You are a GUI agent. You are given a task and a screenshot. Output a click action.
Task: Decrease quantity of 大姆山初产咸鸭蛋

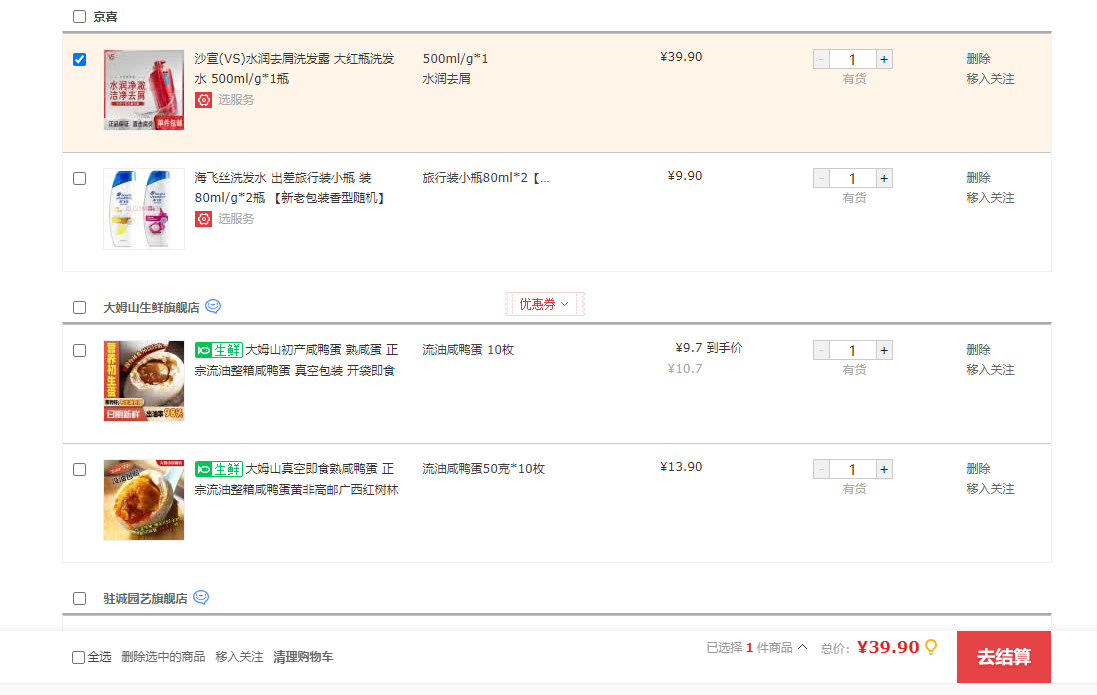(x=821, y=351)
